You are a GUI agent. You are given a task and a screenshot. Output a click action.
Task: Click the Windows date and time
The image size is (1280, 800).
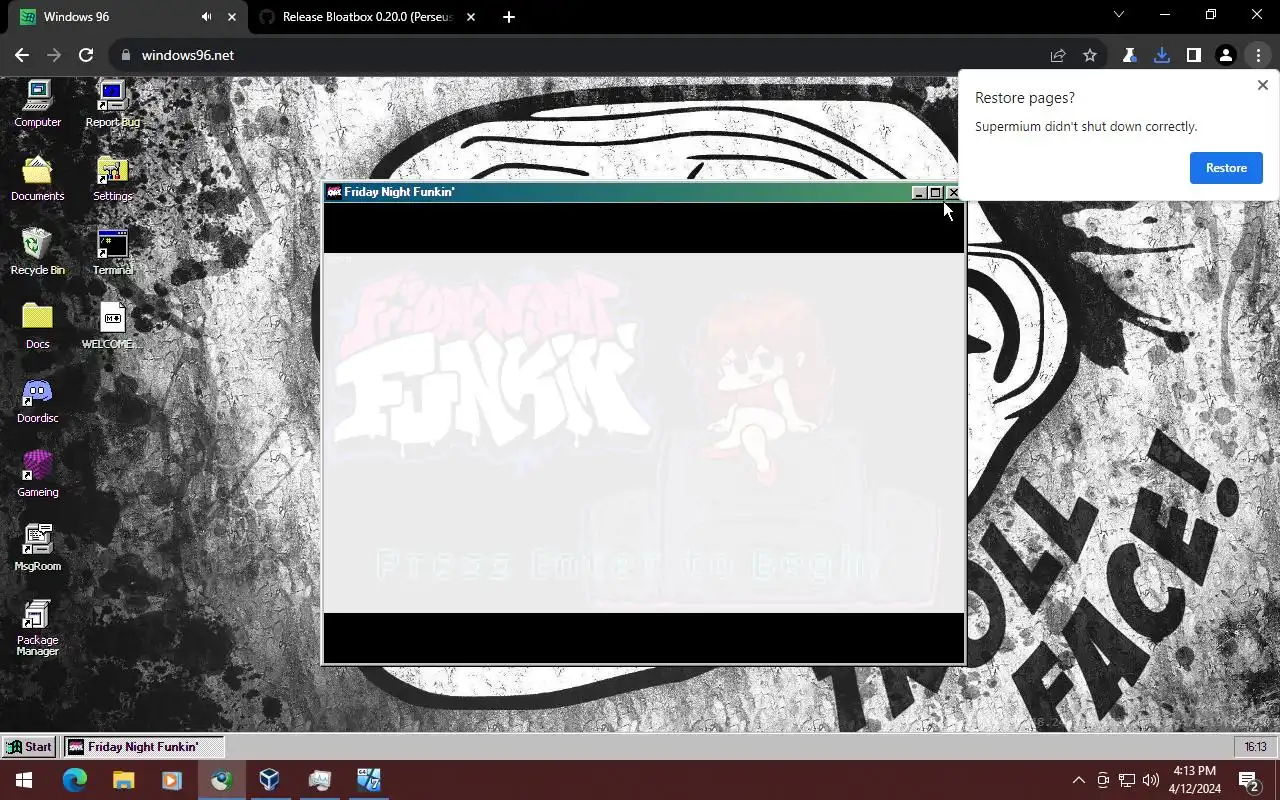click(1194, 780)
